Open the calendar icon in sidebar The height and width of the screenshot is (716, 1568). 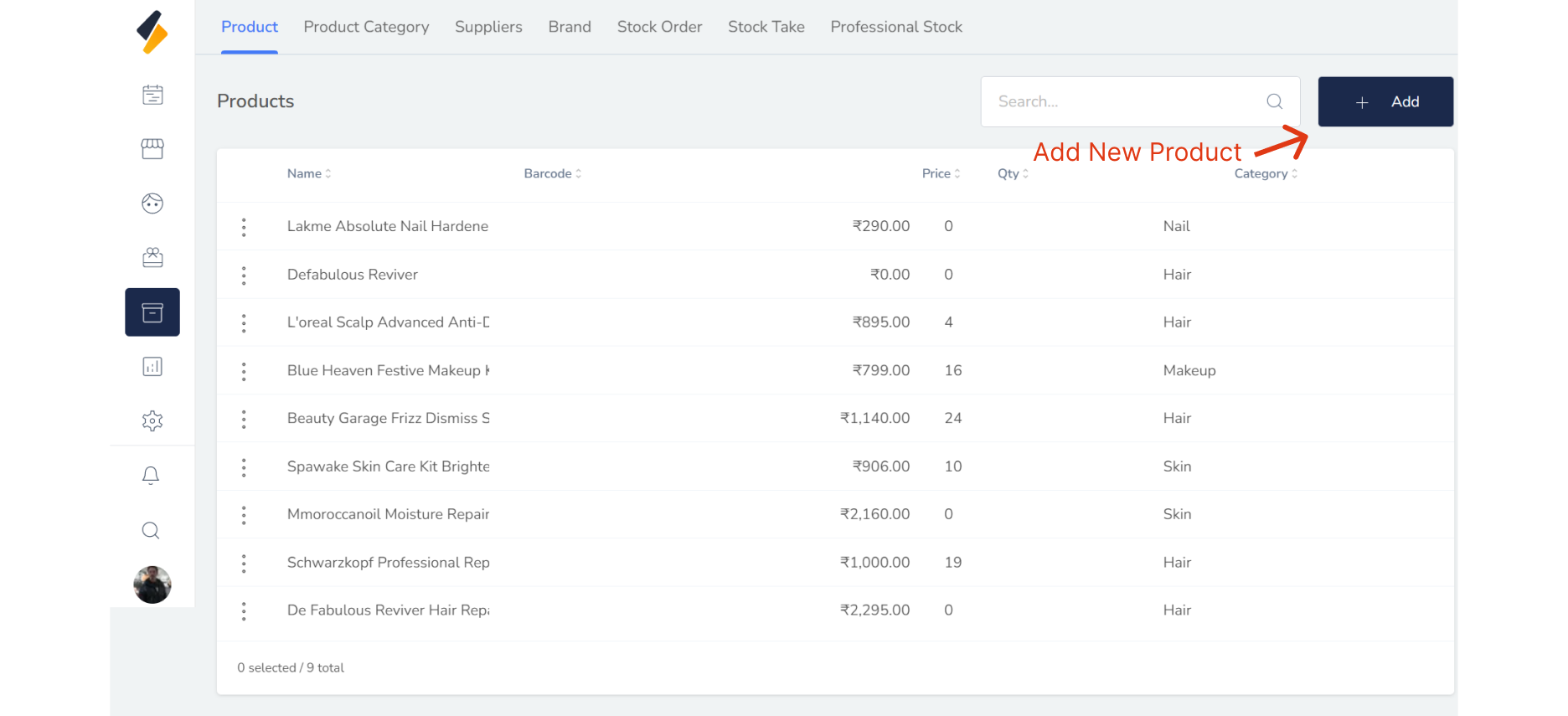pos(152,95)
